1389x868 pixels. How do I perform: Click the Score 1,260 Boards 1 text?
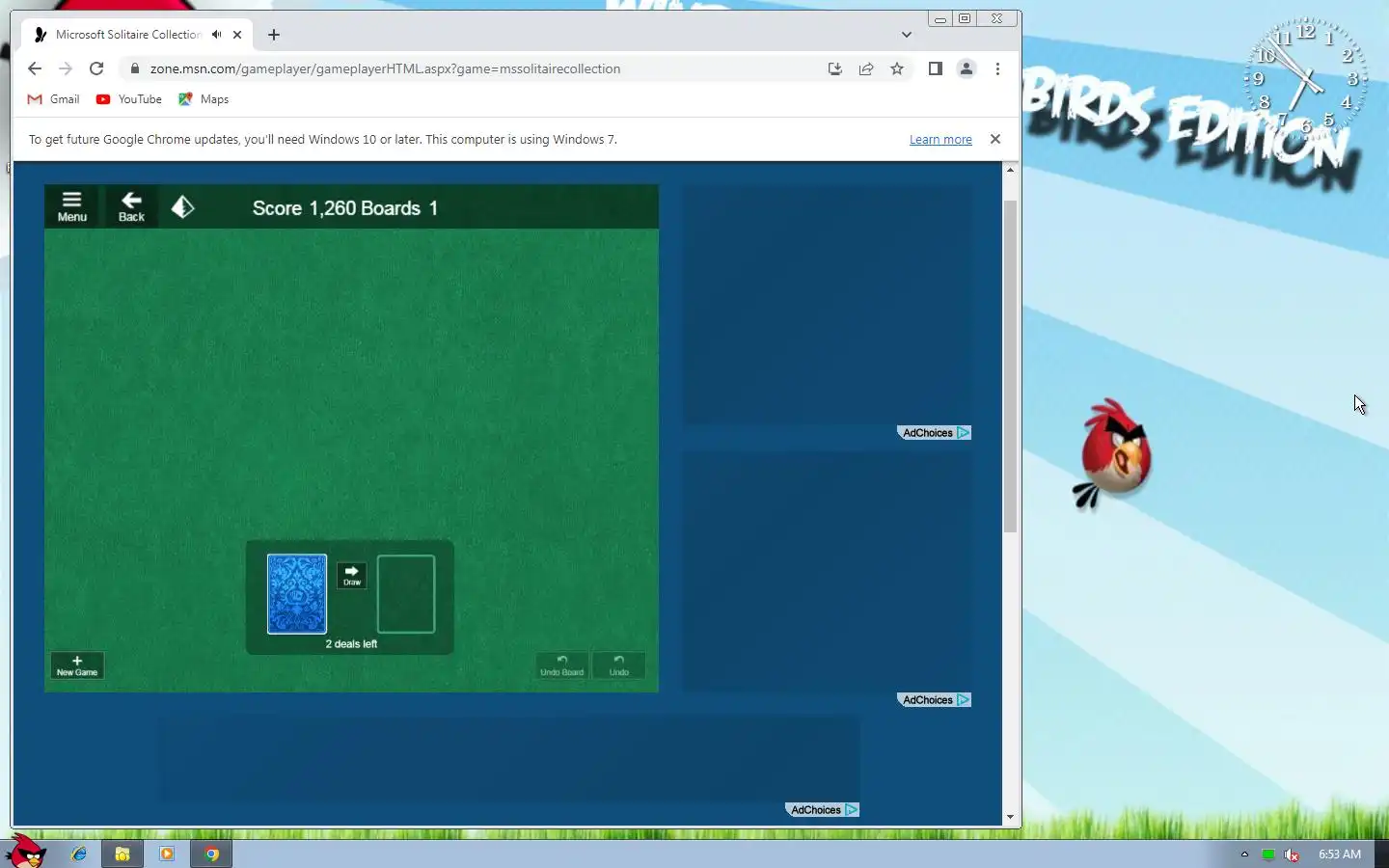[345, 208]
